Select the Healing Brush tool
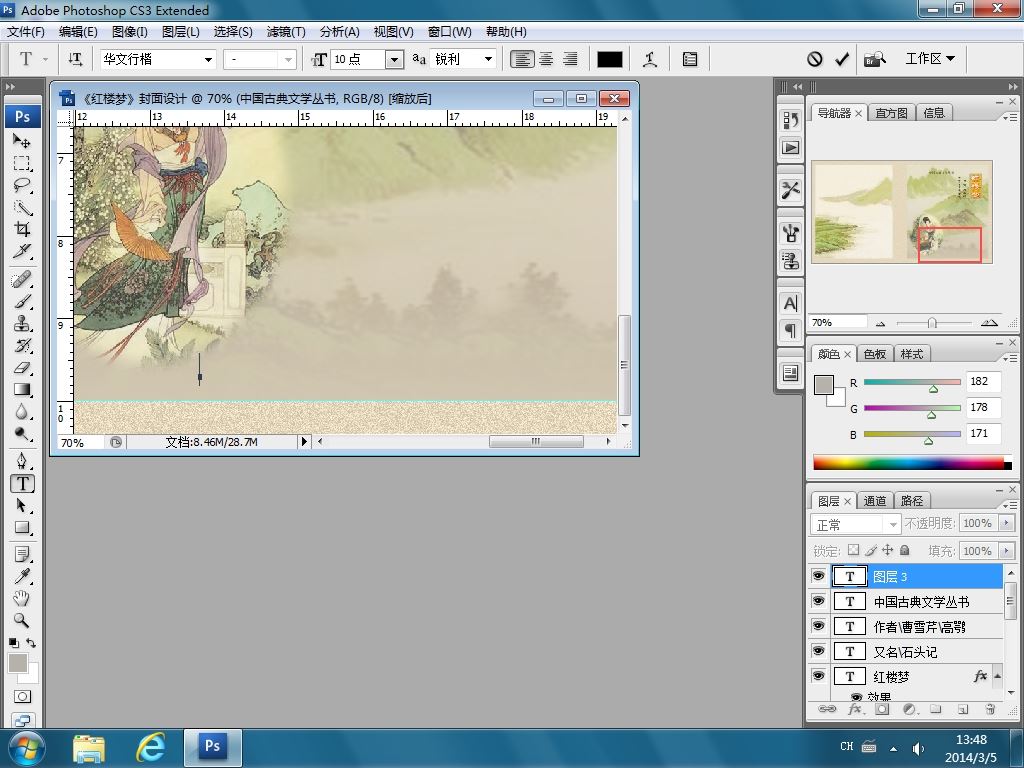 pyautogui.click(x=22, y=280)
